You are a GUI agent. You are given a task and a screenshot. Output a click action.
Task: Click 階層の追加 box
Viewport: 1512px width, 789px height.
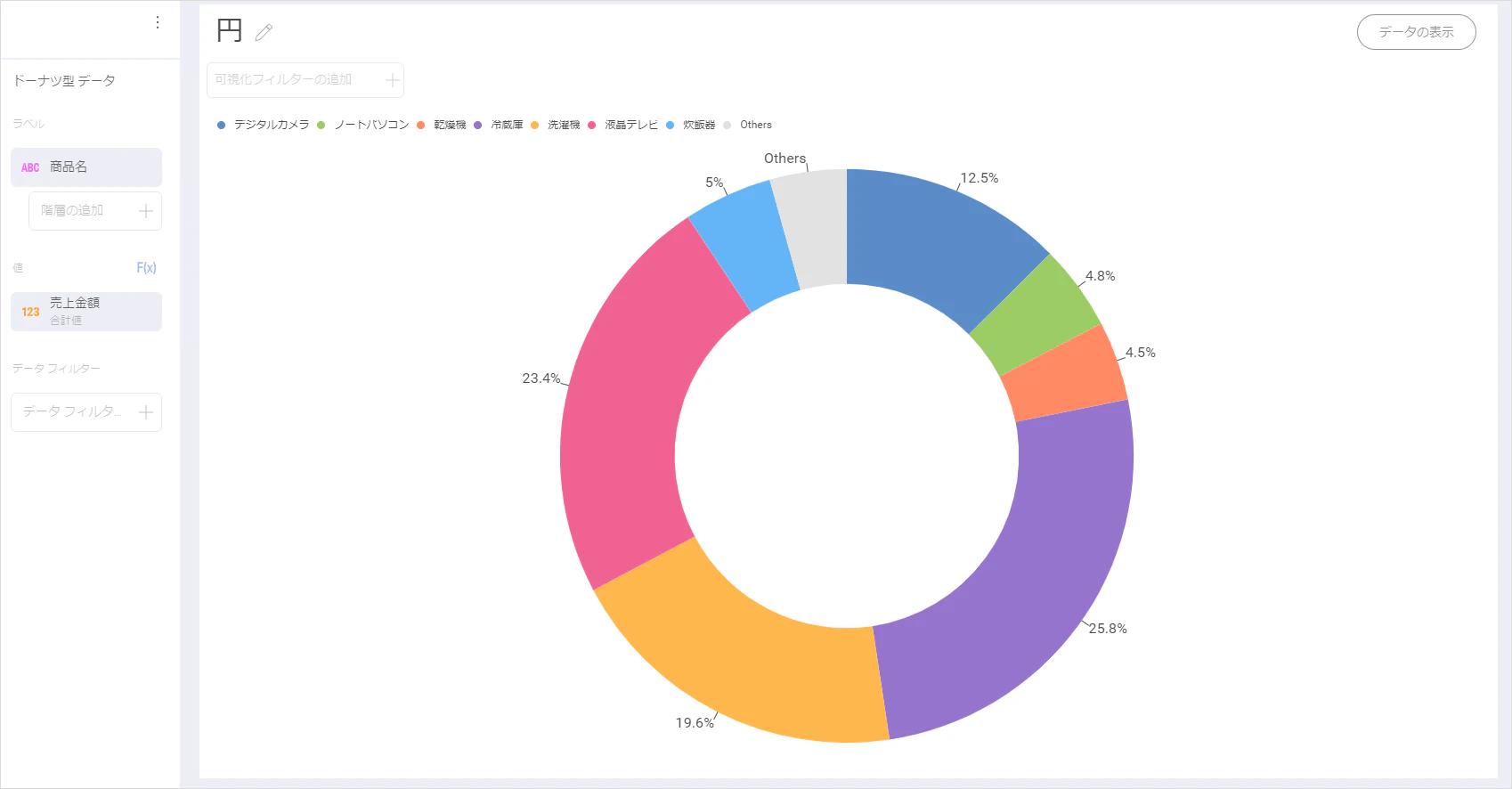(95, 211)
